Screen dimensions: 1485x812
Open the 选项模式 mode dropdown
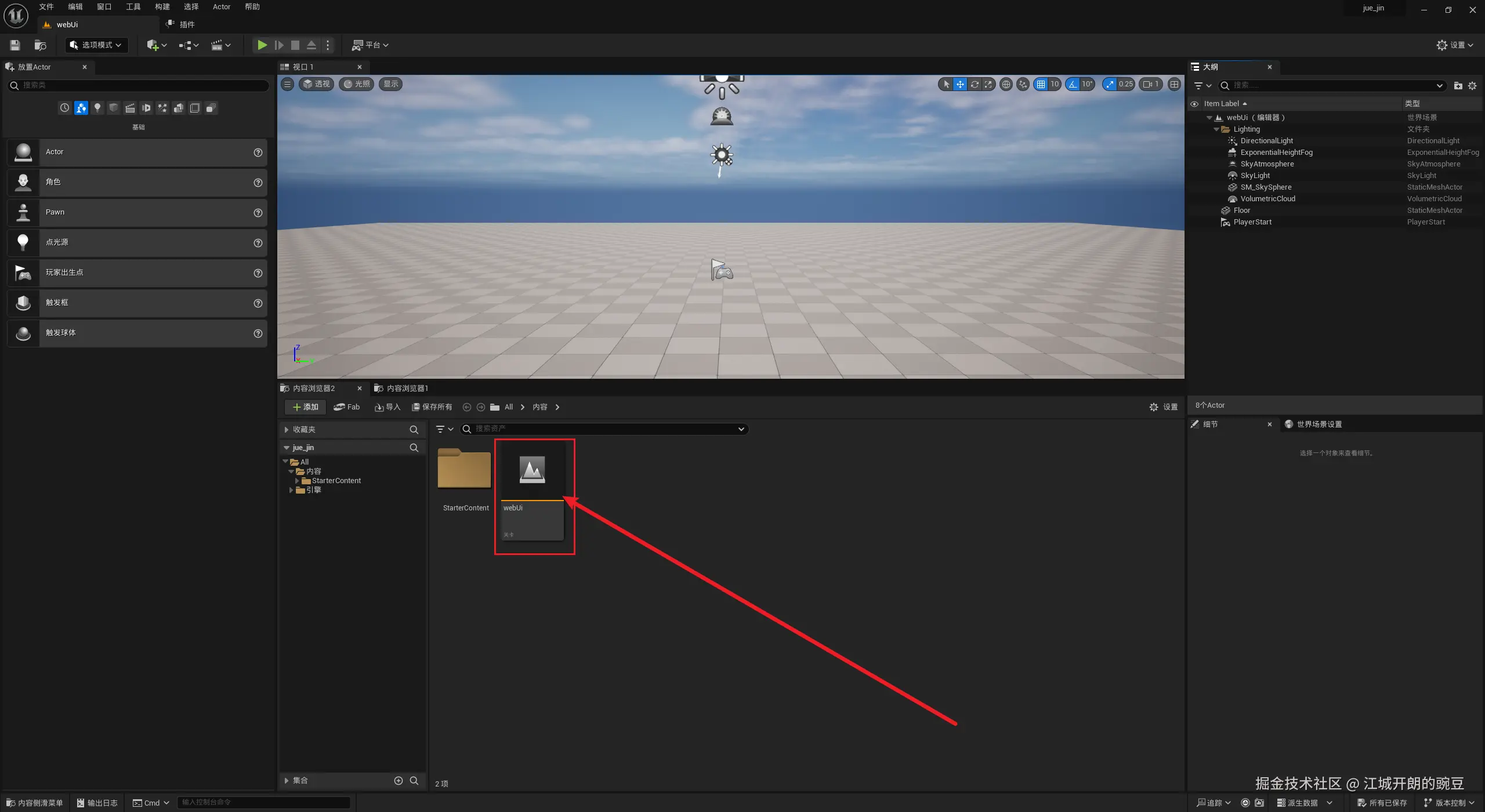point(96,45)
